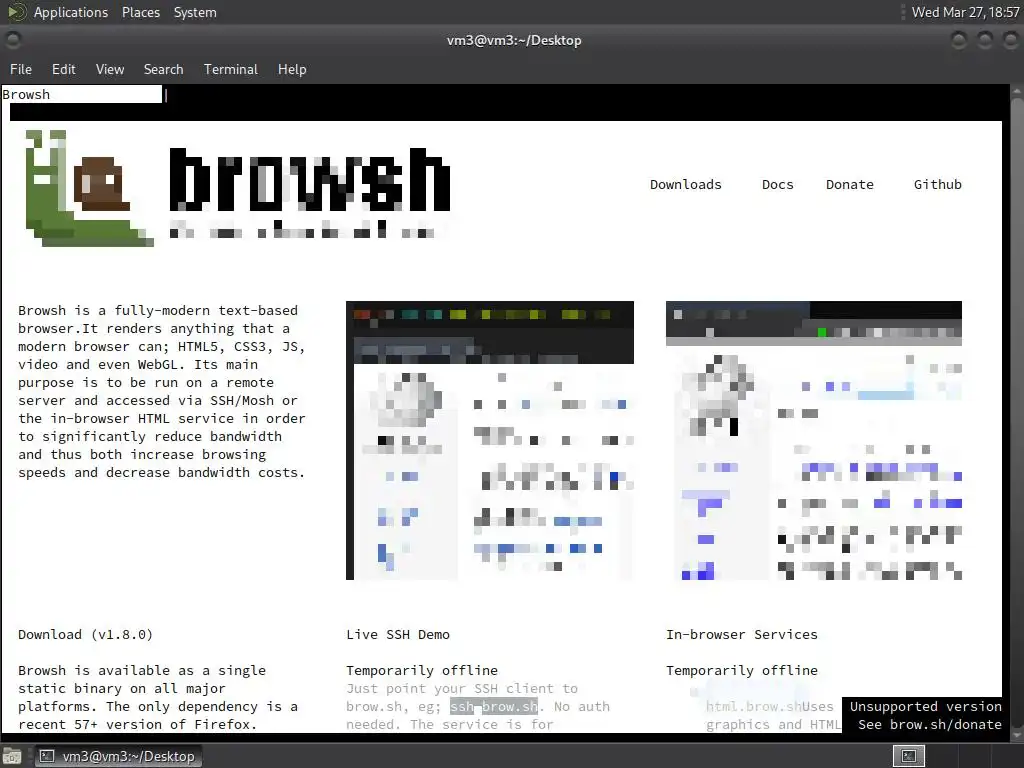Click the right light-themed screenshot thumbnail
This screenshot has height=768, width=1024.
(814, 440)
